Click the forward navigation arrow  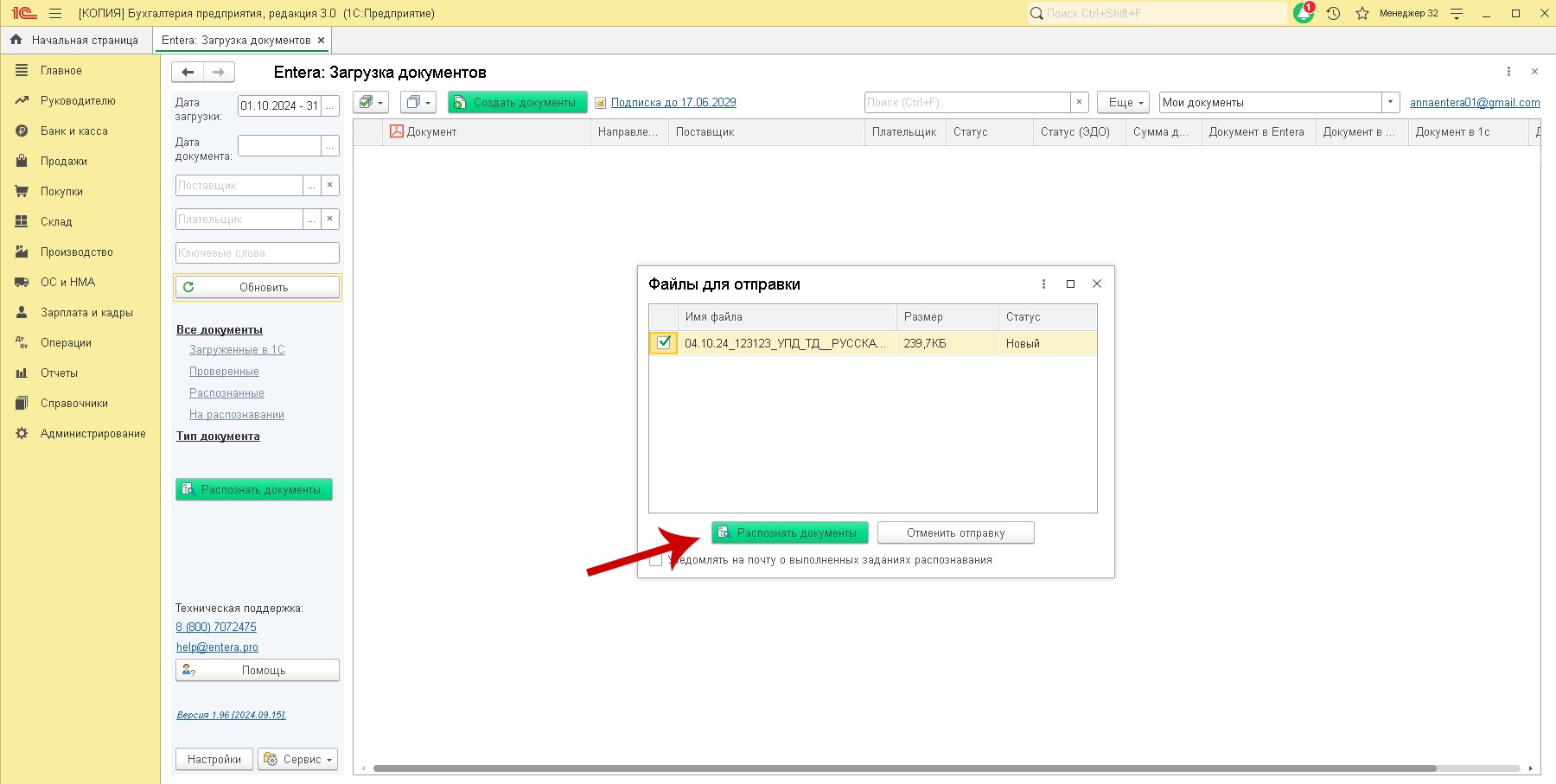(x=219, y=73)
